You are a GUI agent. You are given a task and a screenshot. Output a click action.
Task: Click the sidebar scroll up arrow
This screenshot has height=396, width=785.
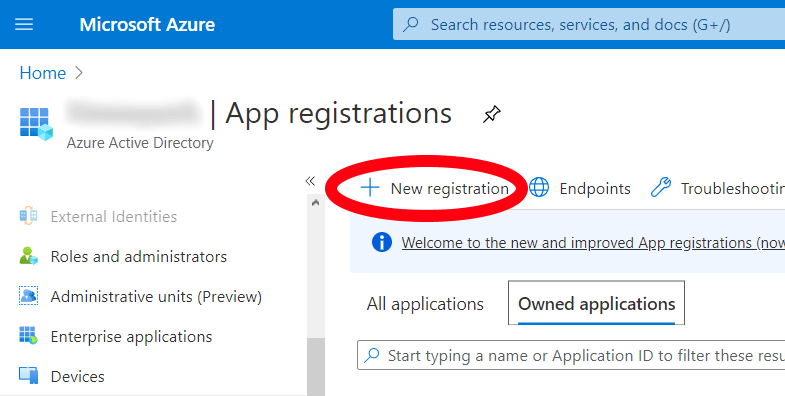[x=315, y=203]
